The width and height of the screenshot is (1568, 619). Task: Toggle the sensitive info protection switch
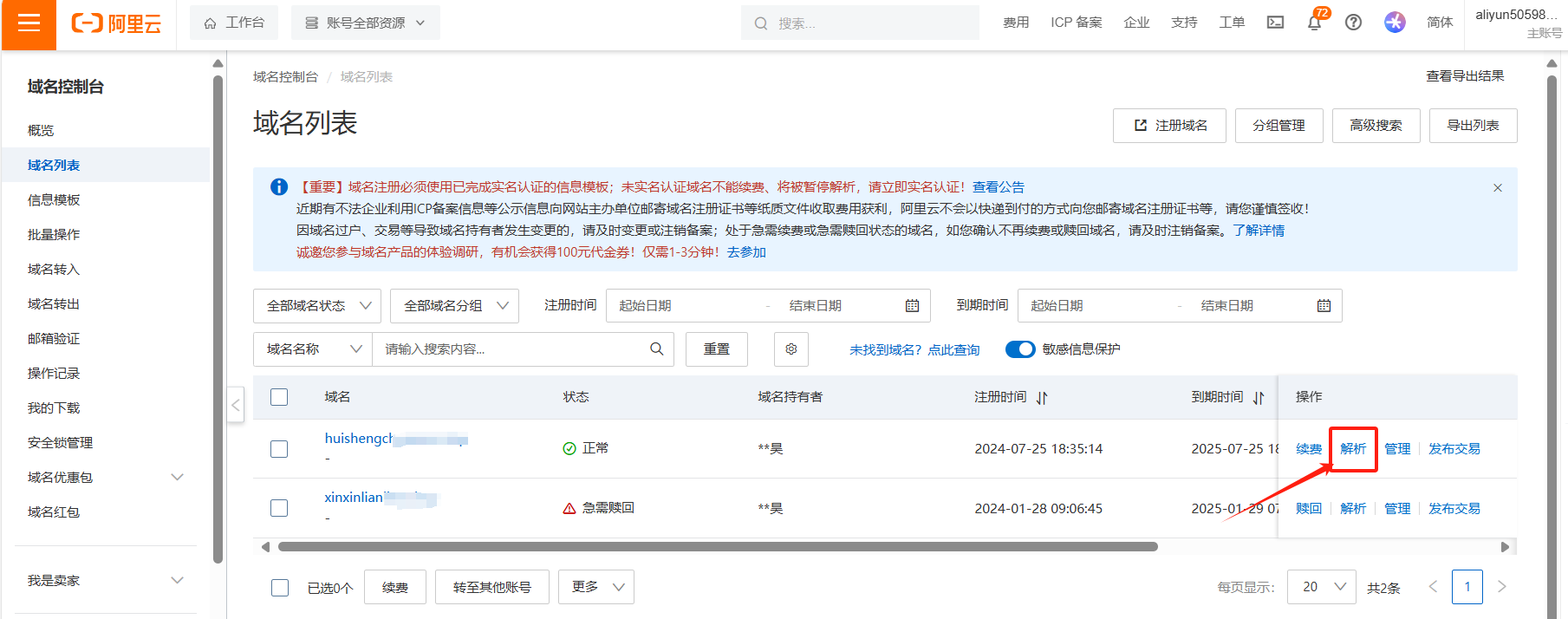click(1020, 349)
